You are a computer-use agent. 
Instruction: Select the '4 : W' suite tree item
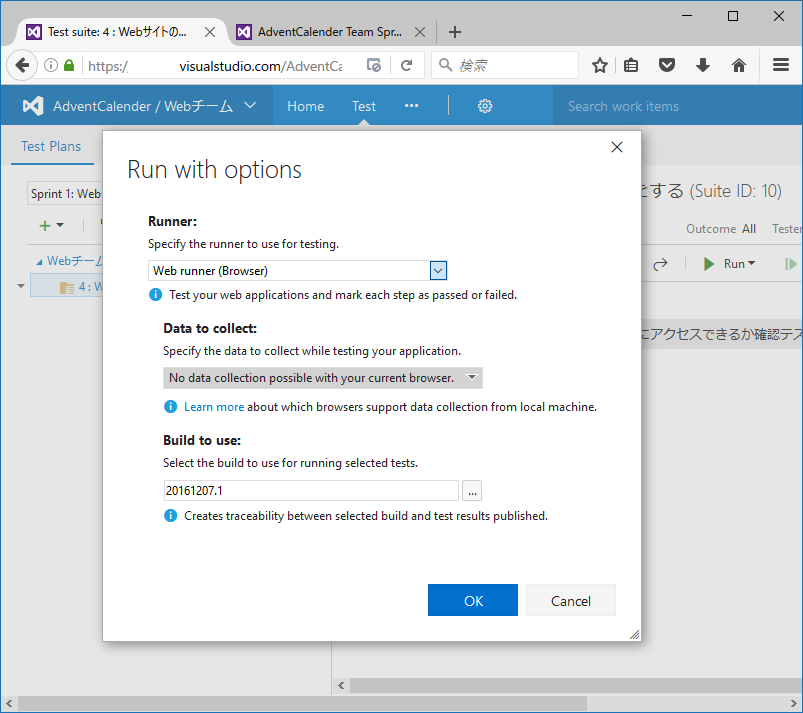click(67, 286)
